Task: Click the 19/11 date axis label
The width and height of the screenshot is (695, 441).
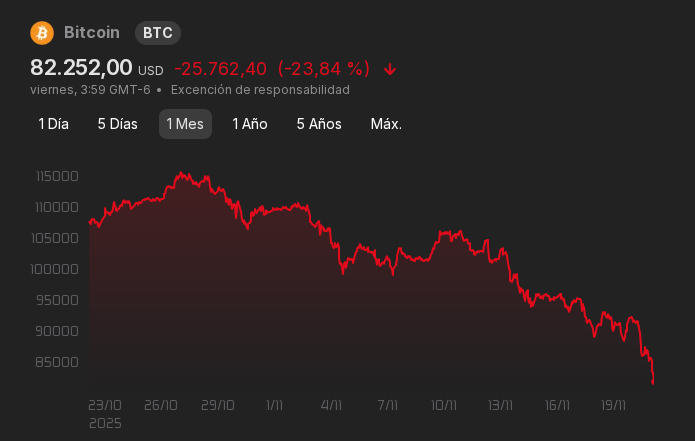Action: click(x=614, y=406)
